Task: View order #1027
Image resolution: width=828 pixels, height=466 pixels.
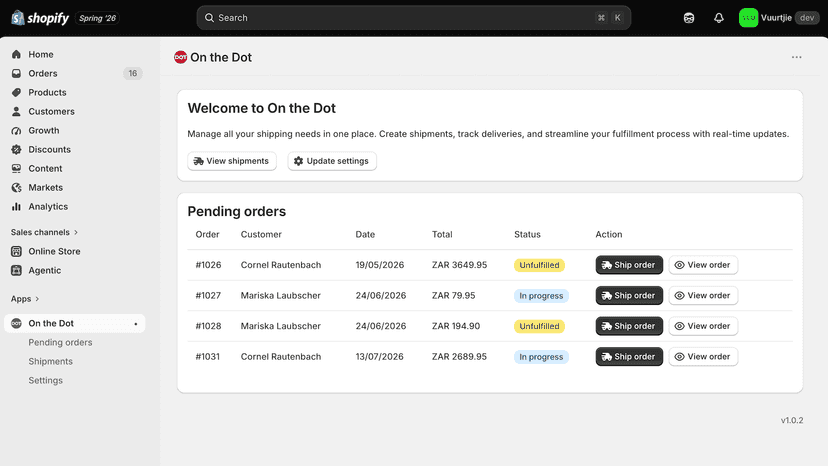Action: click(703, 296)
